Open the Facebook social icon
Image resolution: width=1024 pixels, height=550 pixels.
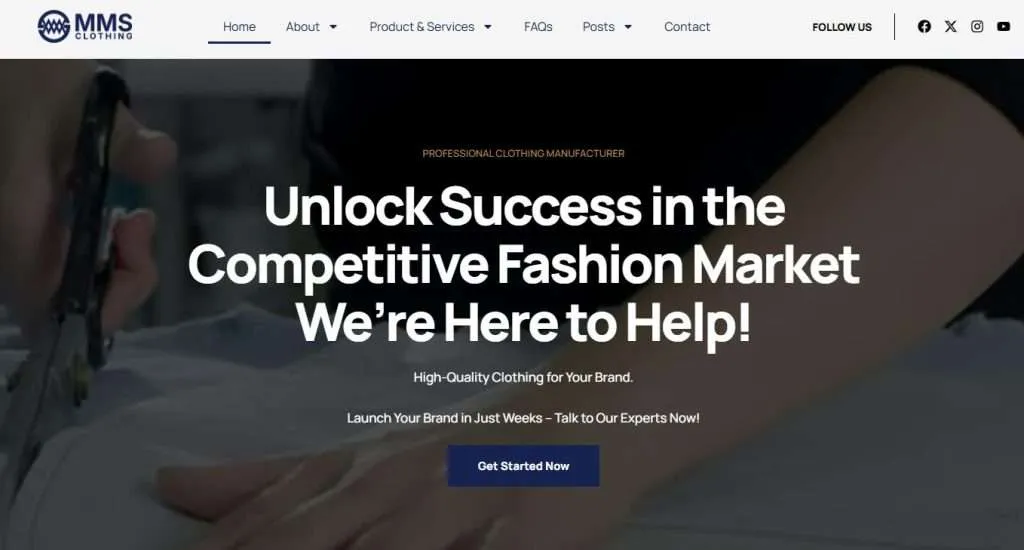(x=924, y=26)
